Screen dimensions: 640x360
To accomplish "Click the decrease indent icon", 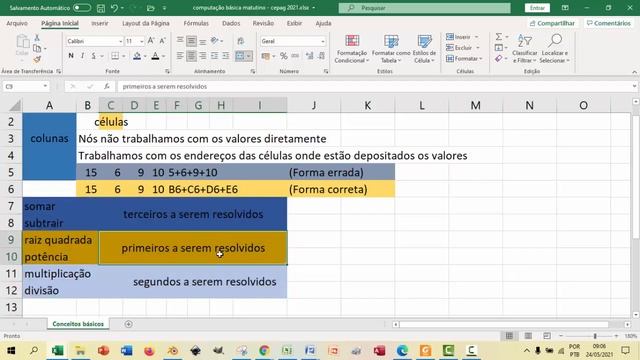I will click(214, 56).
